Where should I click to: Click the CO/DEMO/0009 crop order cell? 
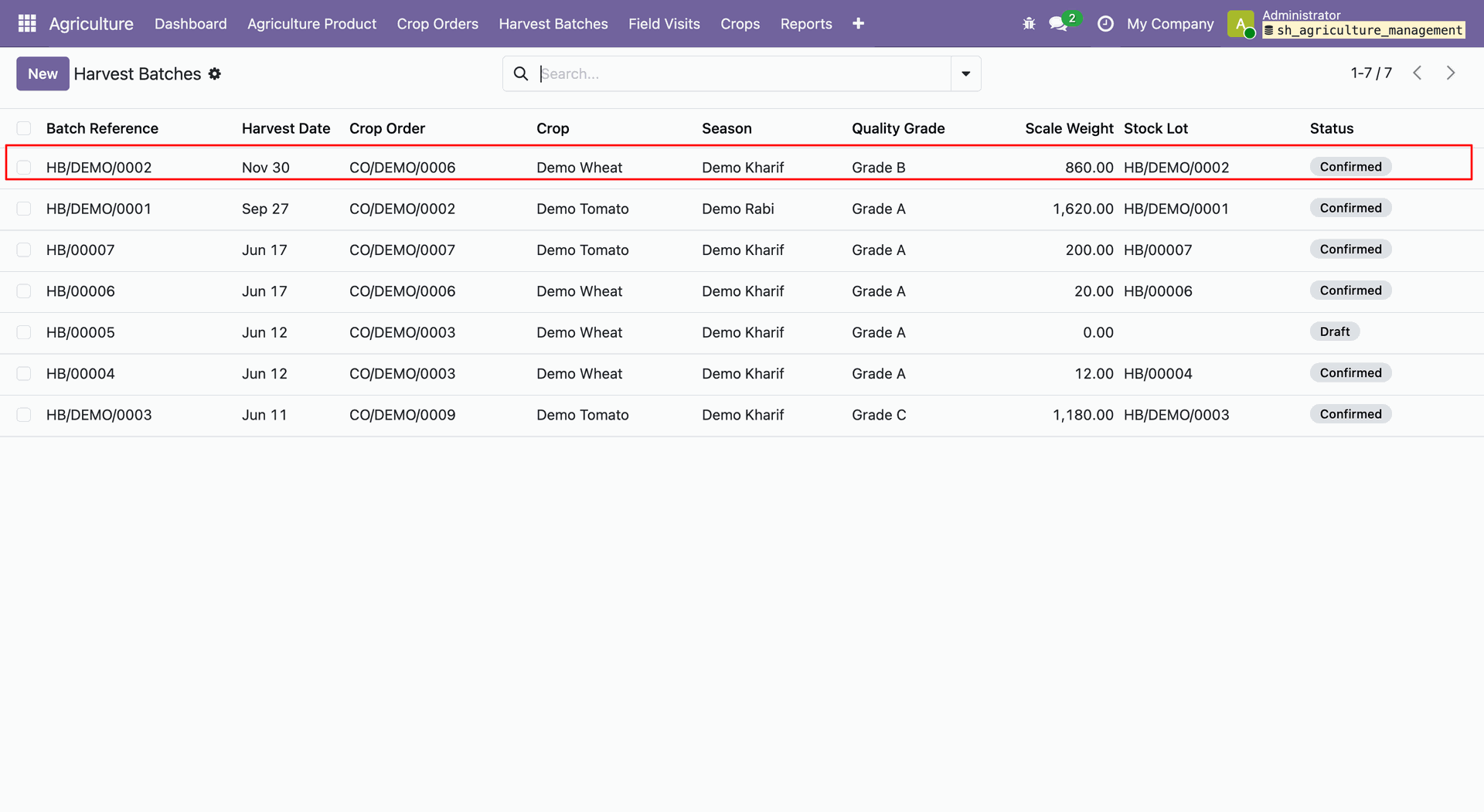402,415
